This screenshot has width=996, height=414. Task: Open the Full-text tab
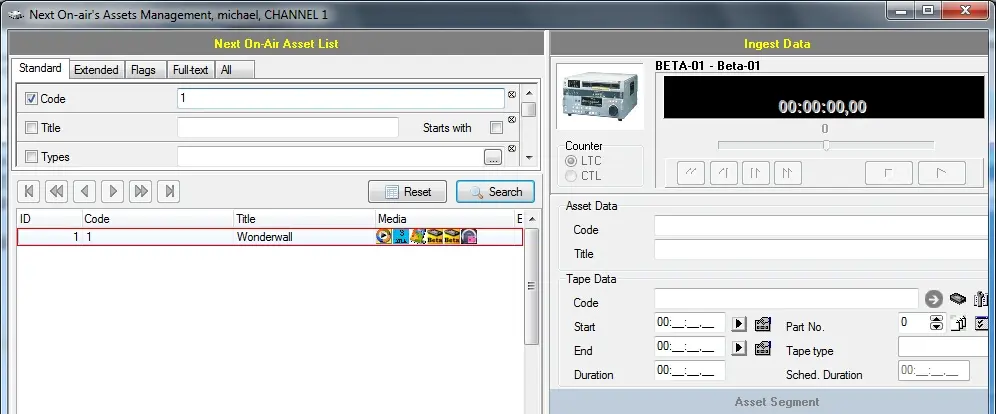point(190,70)
